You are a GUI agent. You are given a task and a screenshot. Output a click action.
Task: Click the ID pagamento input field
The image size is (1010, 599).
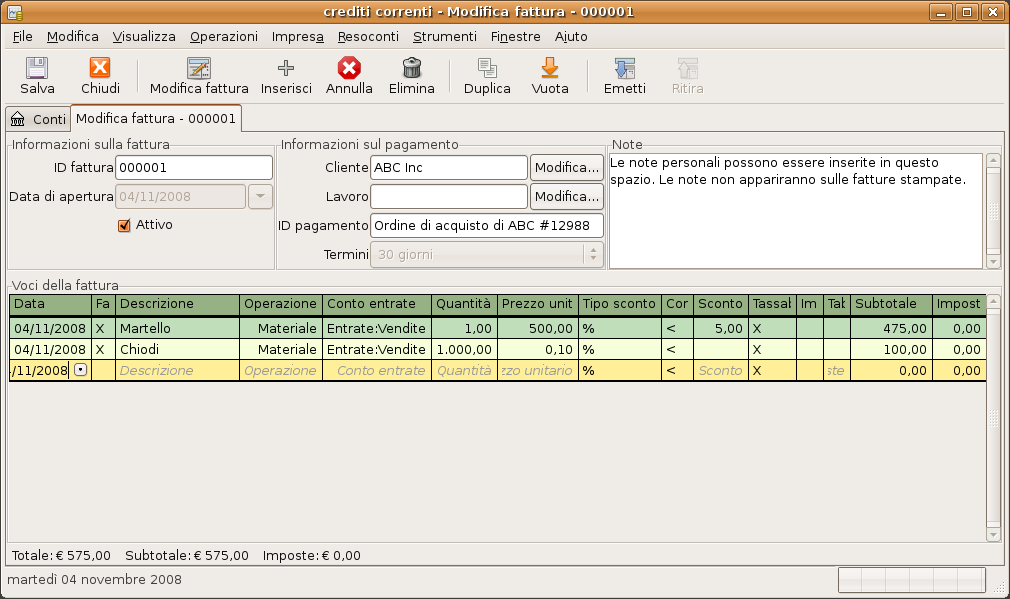click(487, 225)
